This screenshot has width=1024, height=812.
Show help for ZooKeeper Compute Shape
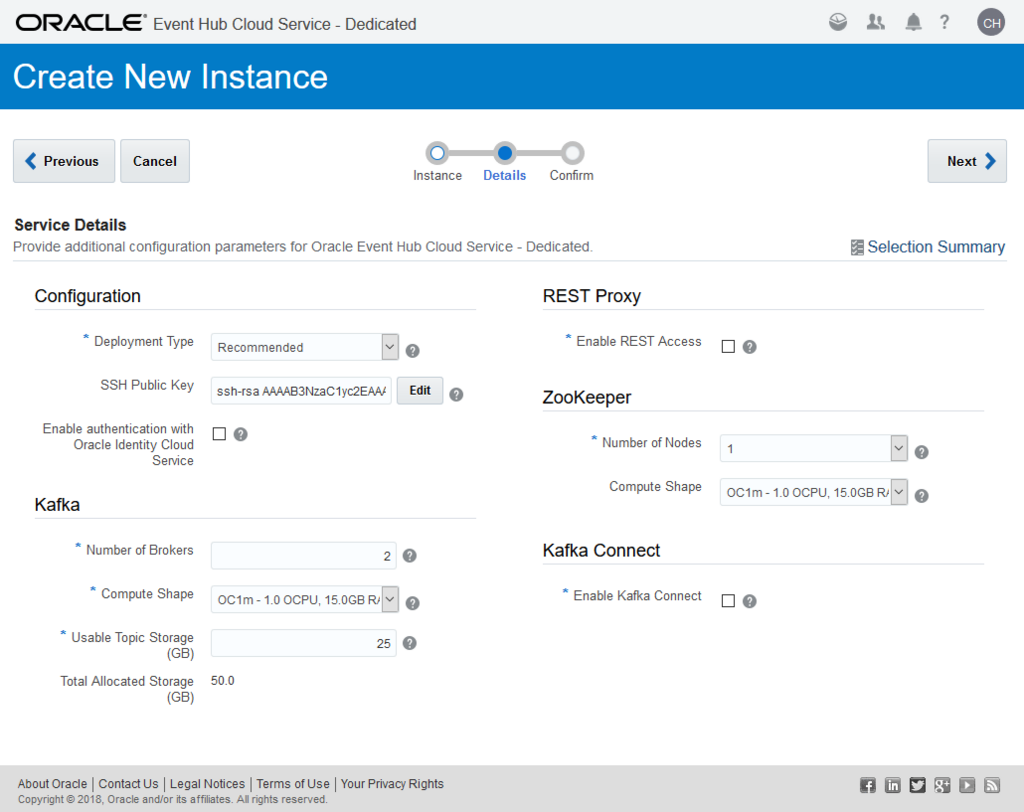coord(921,496)
